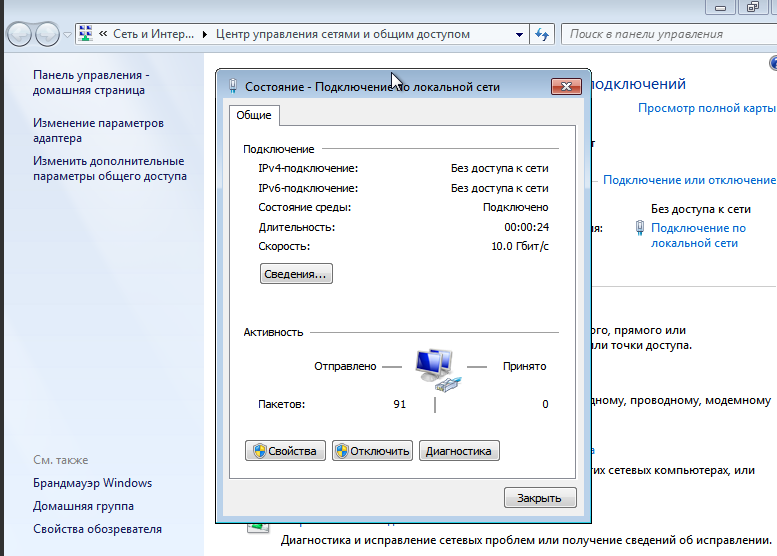This screenshot has width=777, height=556.
Task: Click the 'Принято' label
Action: tap(525, 366)
